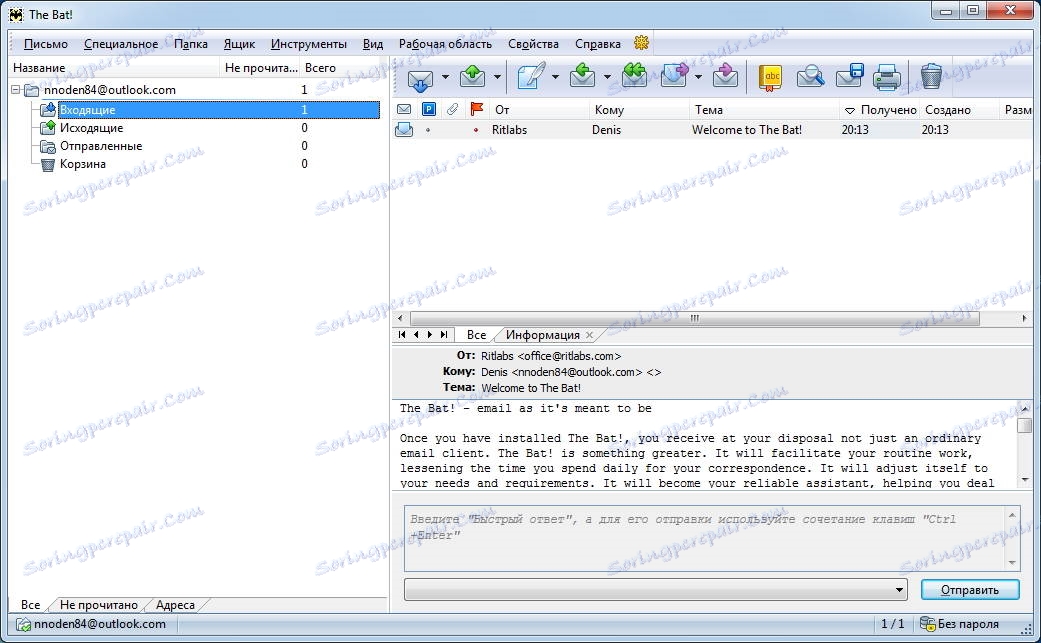Open the 'Рабочая область' menu
This screenshot has width=1041, height=643.
click(x=445, y=44)
